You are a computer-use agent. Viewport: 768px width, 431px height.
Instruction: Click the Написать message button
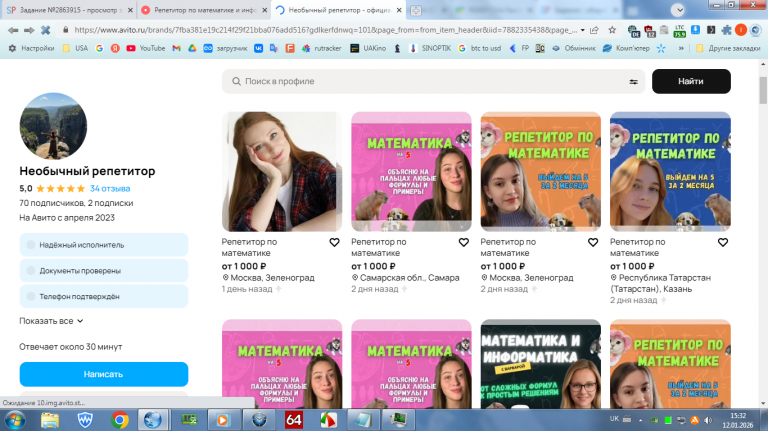(104, 374)
